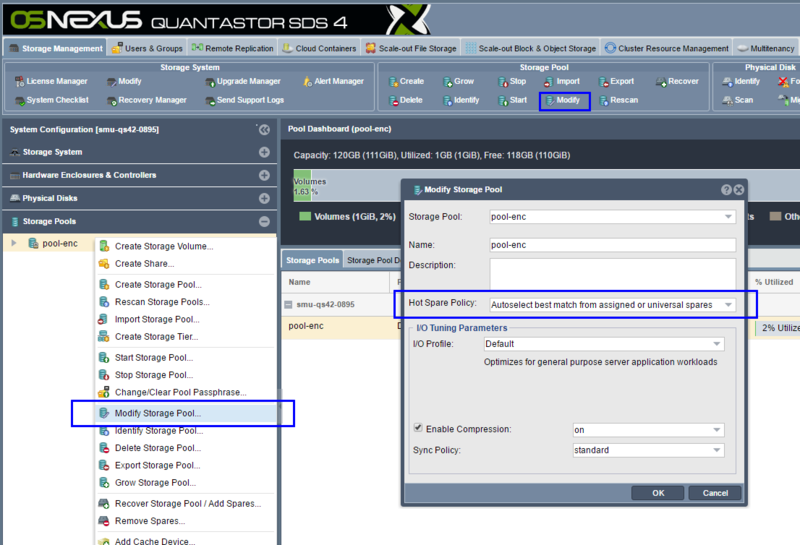Open System Checklist
The image size is (800, 545).
[52, 100]
